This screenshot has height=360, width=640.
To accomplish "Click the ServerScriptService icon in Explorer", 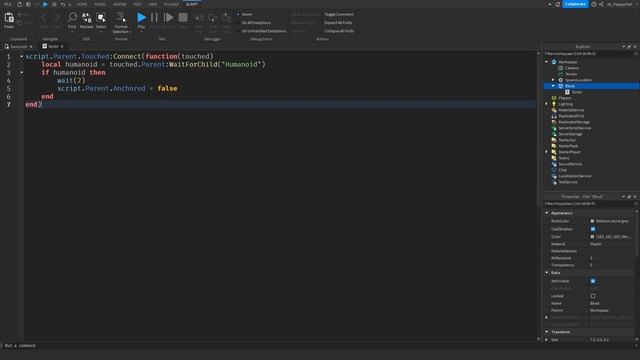I will 554,128.
